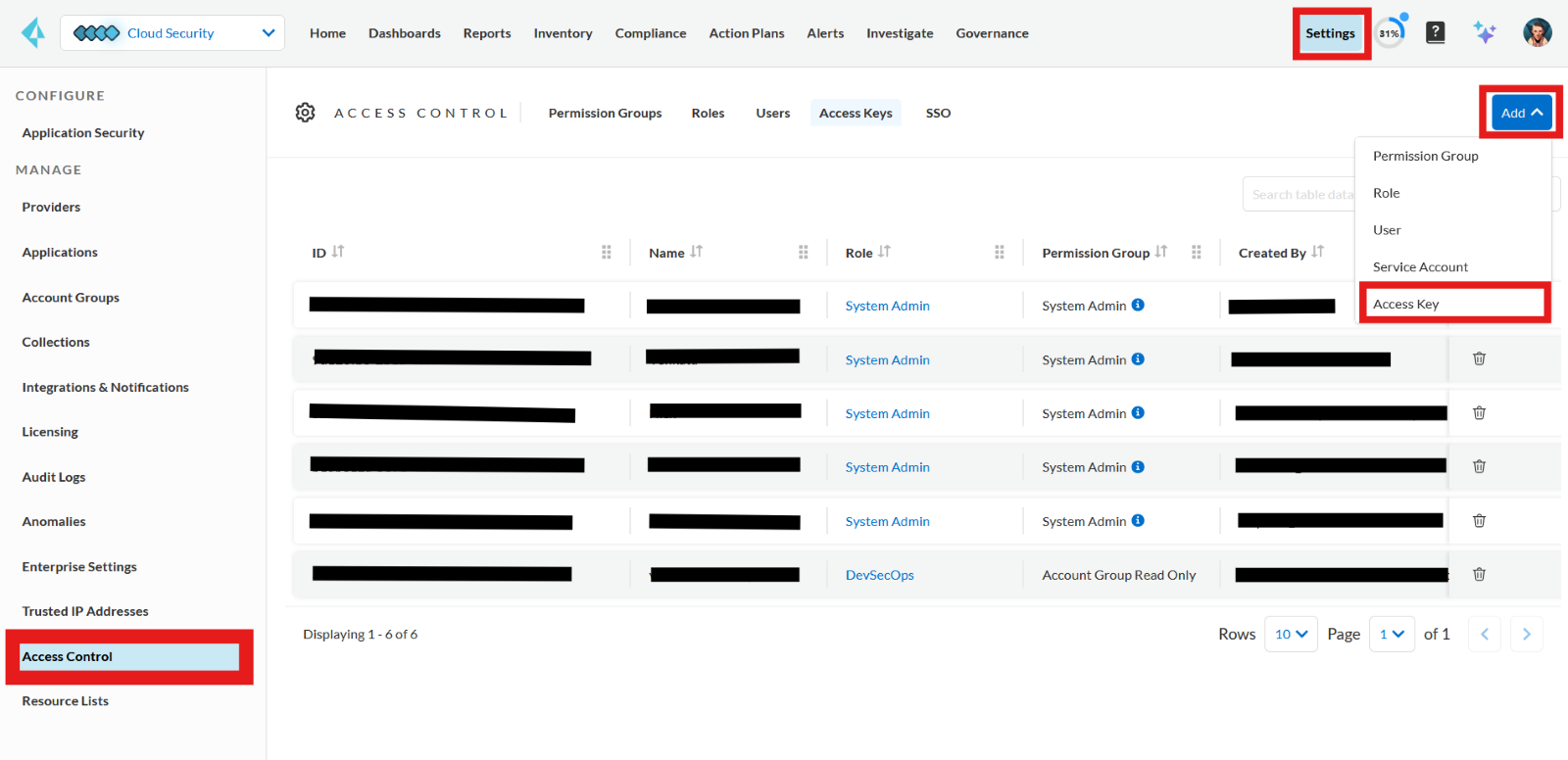Delete the fifth row access key
Viewport: 1568px width, 760px height.
[x=1480, y=520]
